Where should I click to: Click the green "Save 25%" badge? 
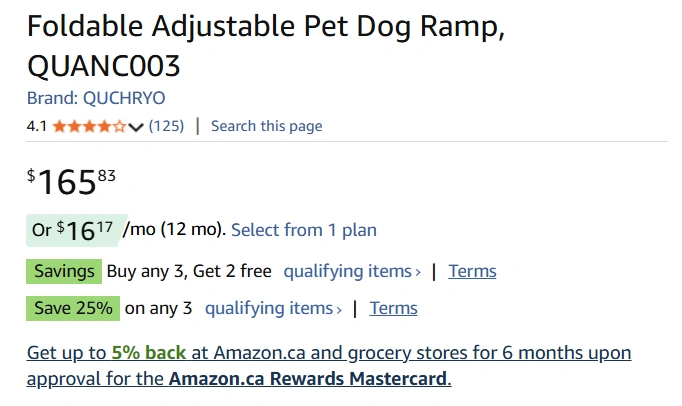[x=73, y=308]
